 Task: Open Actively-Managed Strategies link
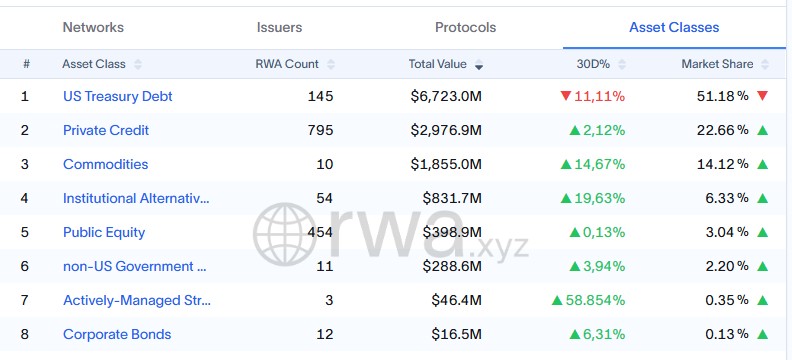[137, 300]
